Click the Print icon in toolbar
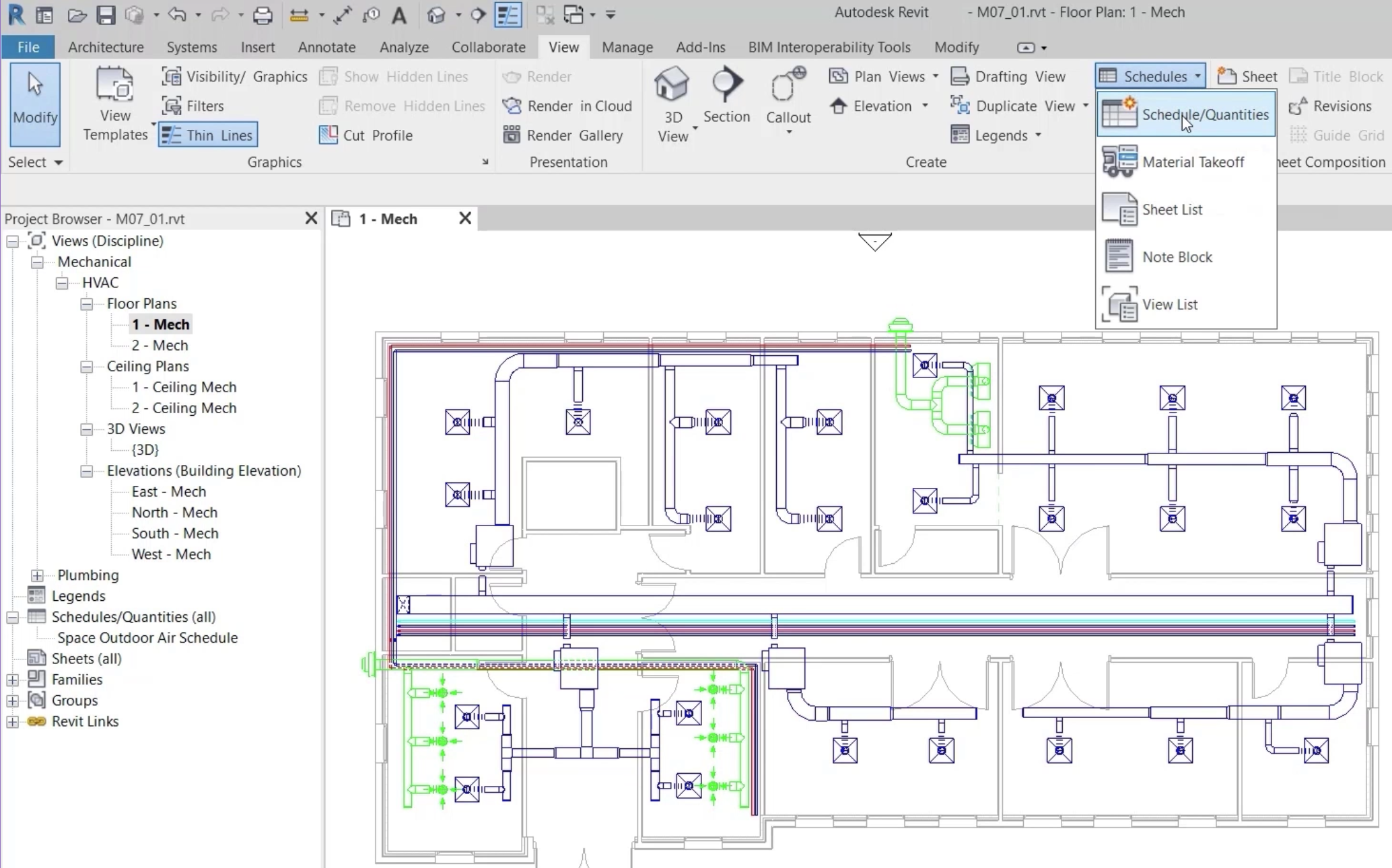This screenshot has height=868, width=1392. coord(263,15)
